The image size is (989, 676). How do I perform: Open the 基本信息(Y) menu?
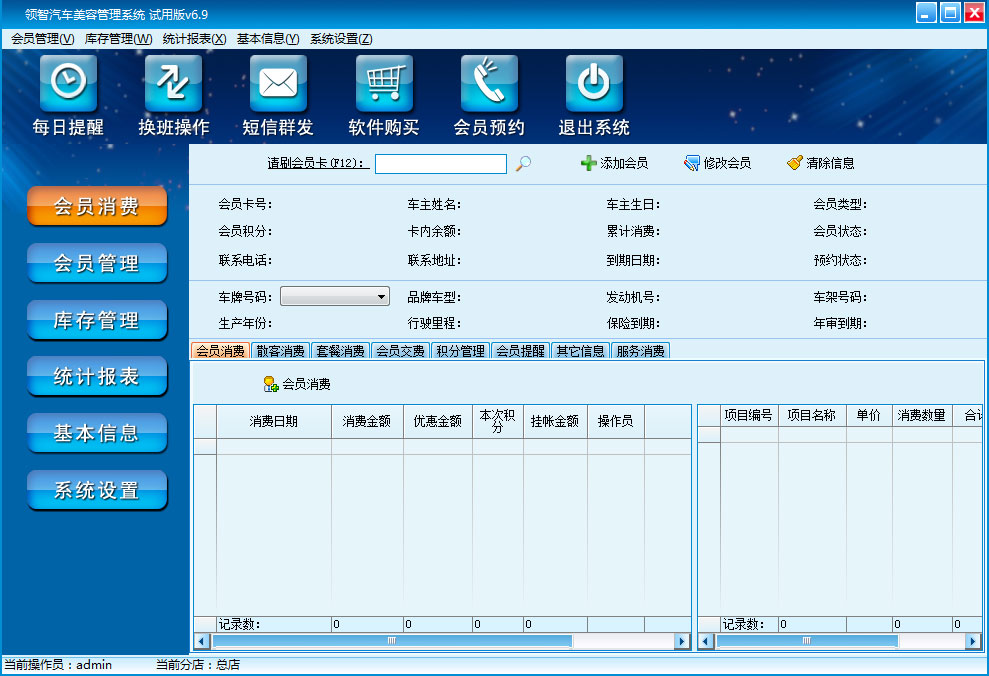268,39
